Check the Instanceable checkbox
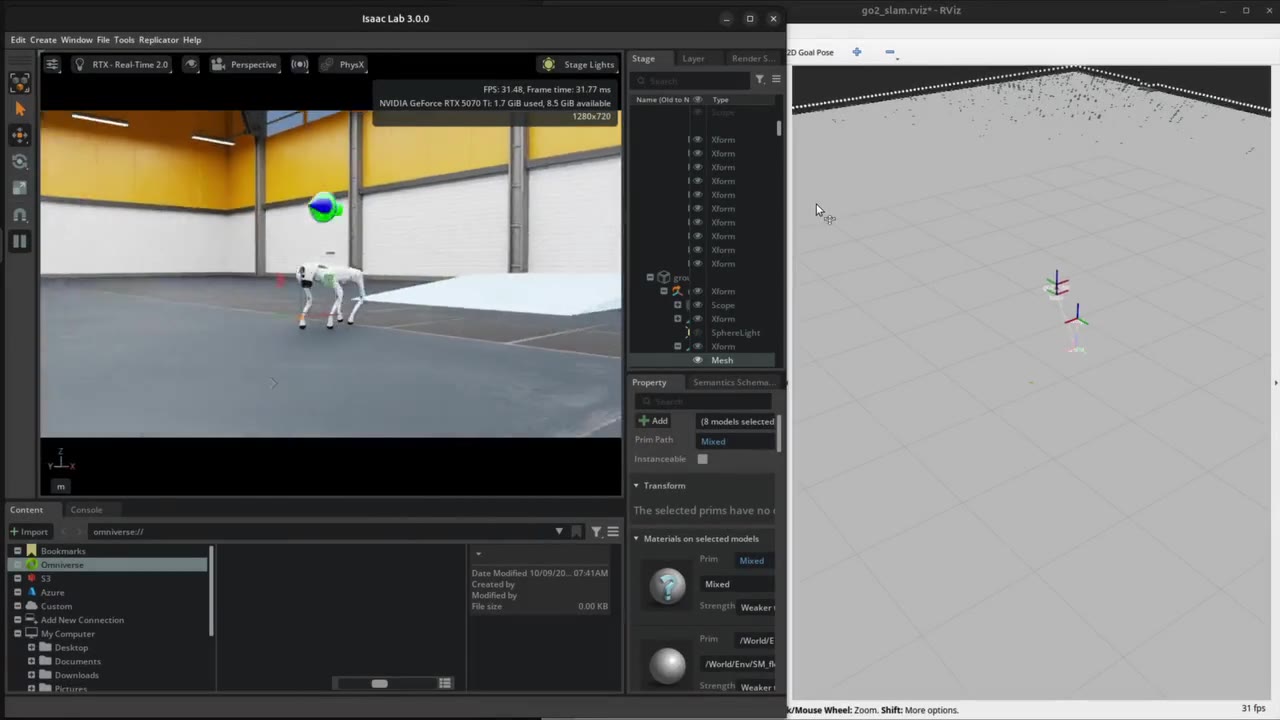Image resolution: width=1280 pixels, height=720 pixels. [x=702, y=459]
